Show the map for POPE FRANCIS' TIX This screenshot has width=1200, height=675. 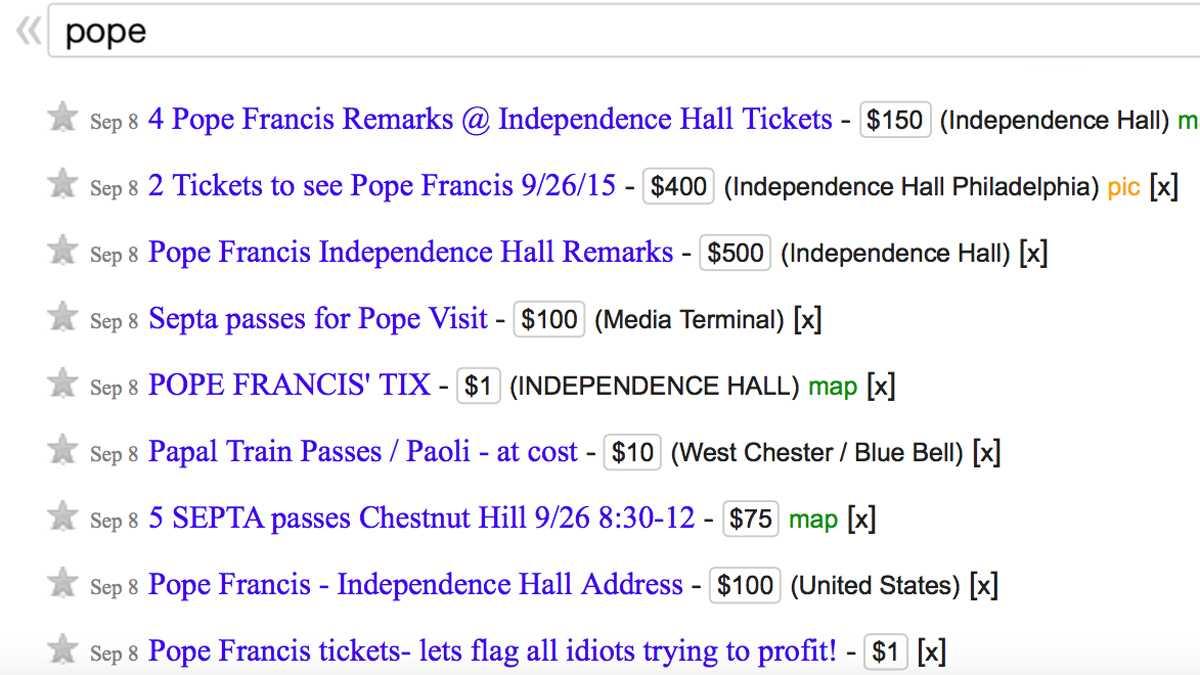tap(833, 387)
